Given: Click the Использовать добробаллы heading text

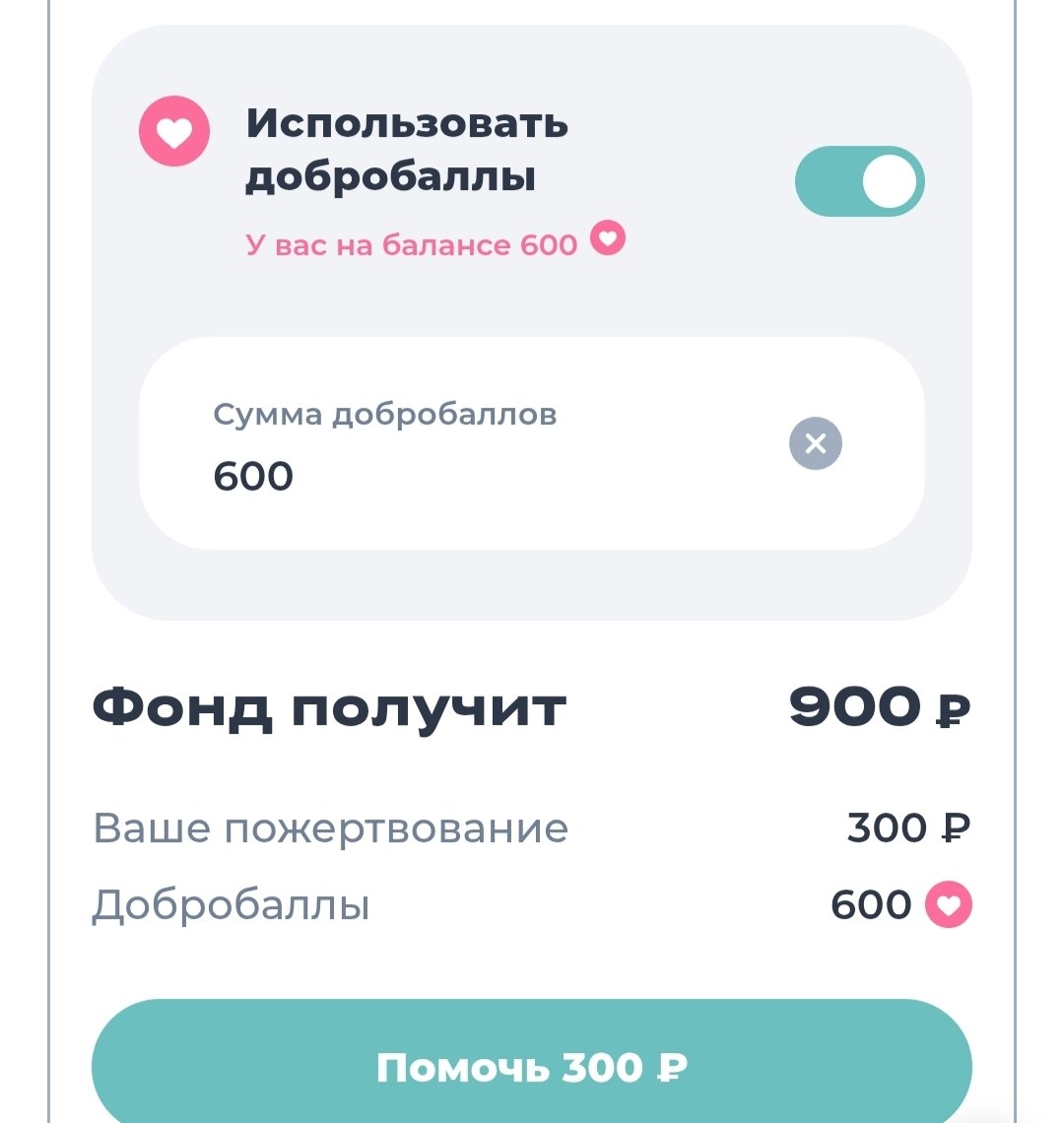Looking at the screenshot, I should [406, 151].
